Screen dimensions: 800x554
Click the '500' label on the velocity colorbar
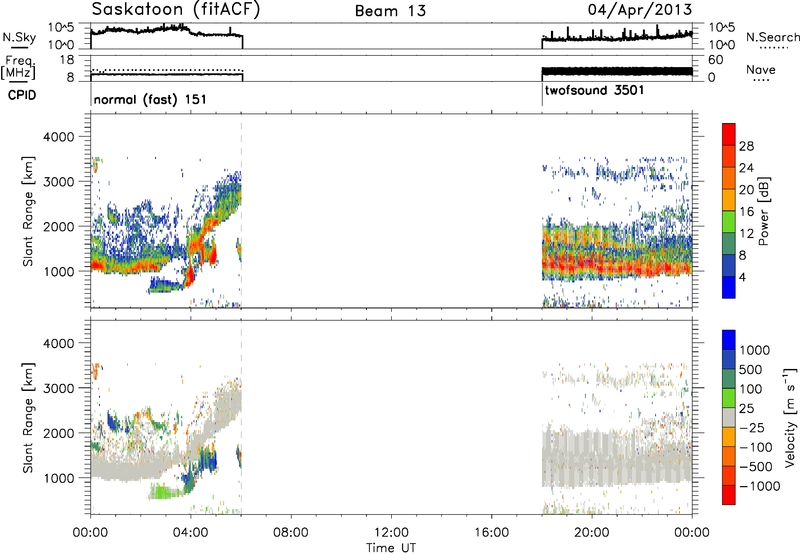(x=753, y=370)
